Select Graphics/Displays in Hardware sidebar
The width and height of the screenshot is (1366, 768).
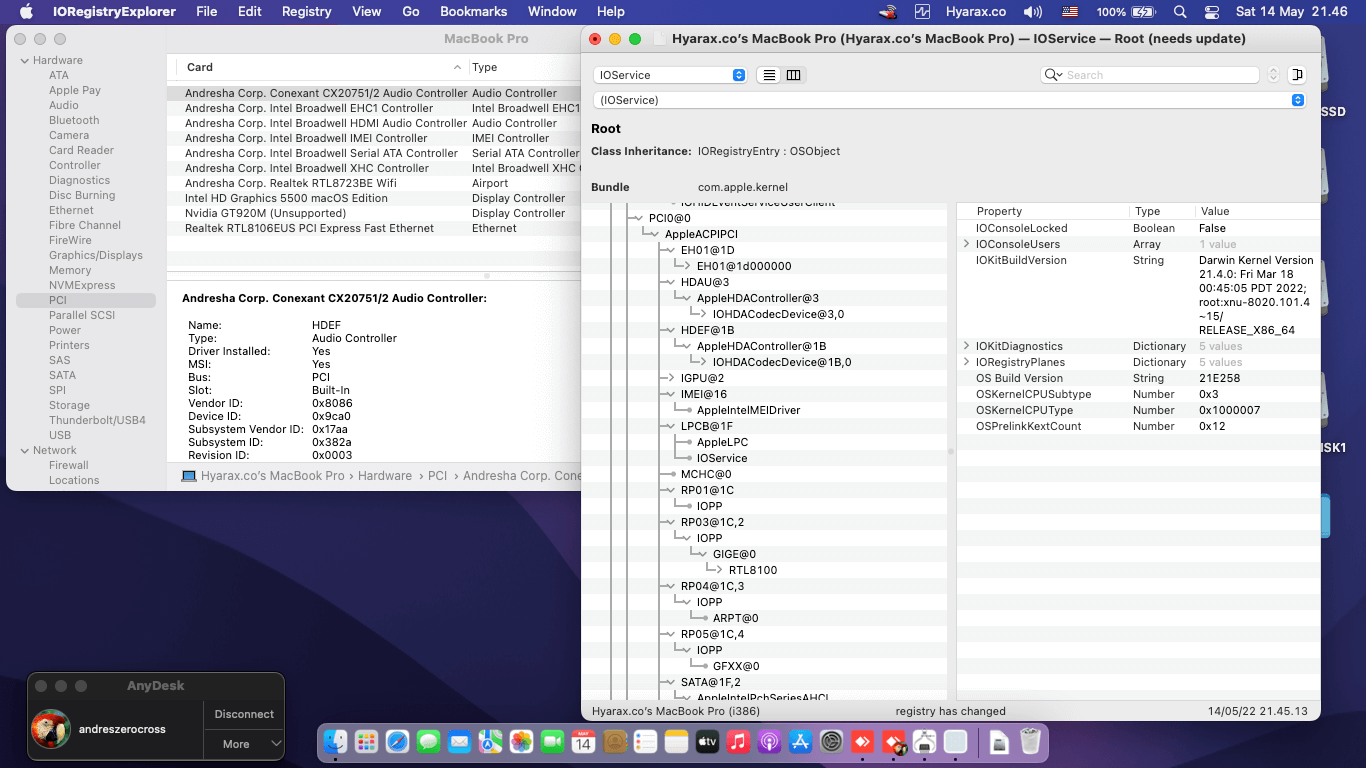(96, 255)
